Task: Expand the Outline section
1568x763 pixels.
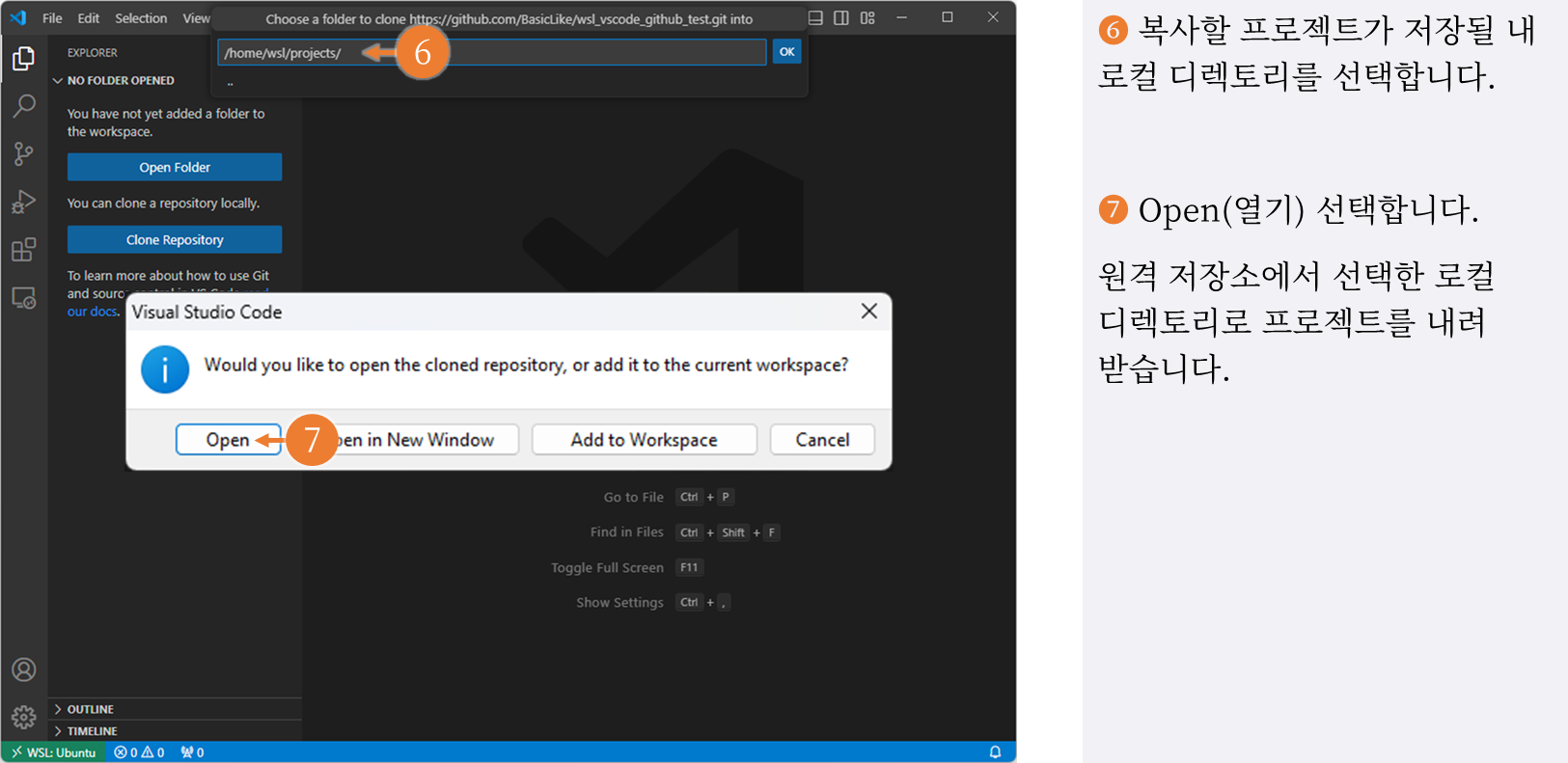Action: point(175,709)
